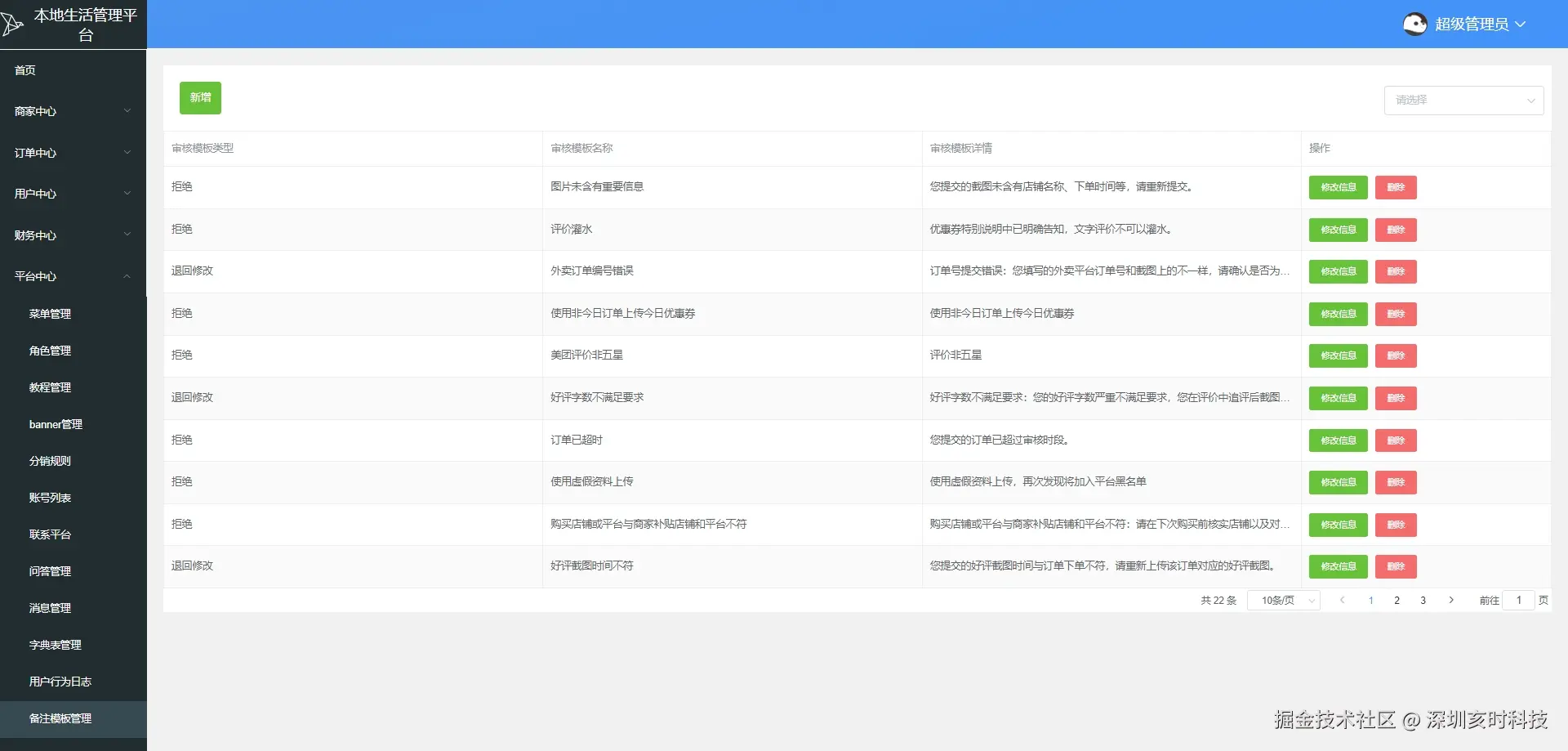The image size is (1568, 751).
Task: Open 消息管理 in the sidebar
Action: point(73,608)
